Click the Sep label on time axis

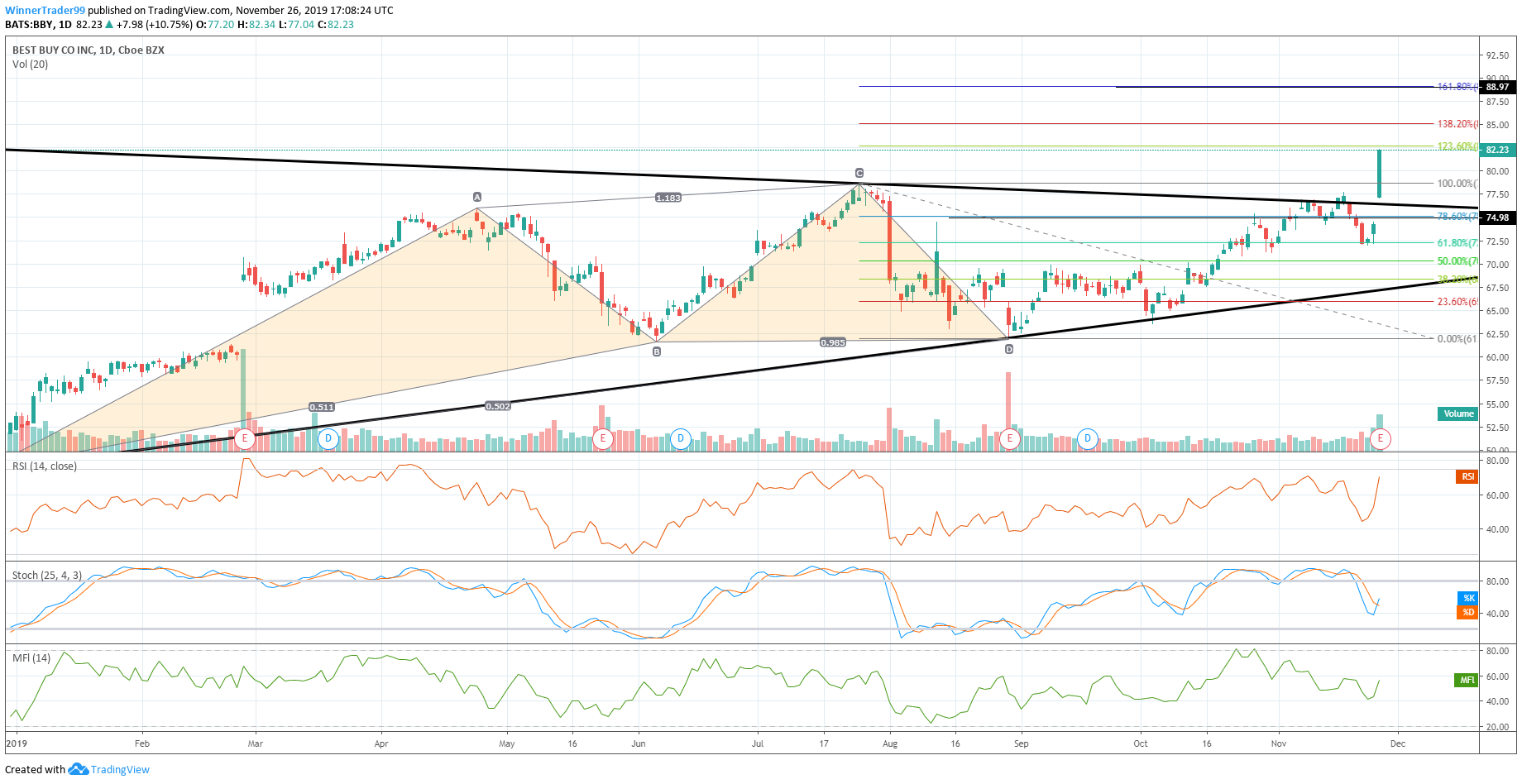1022,743
